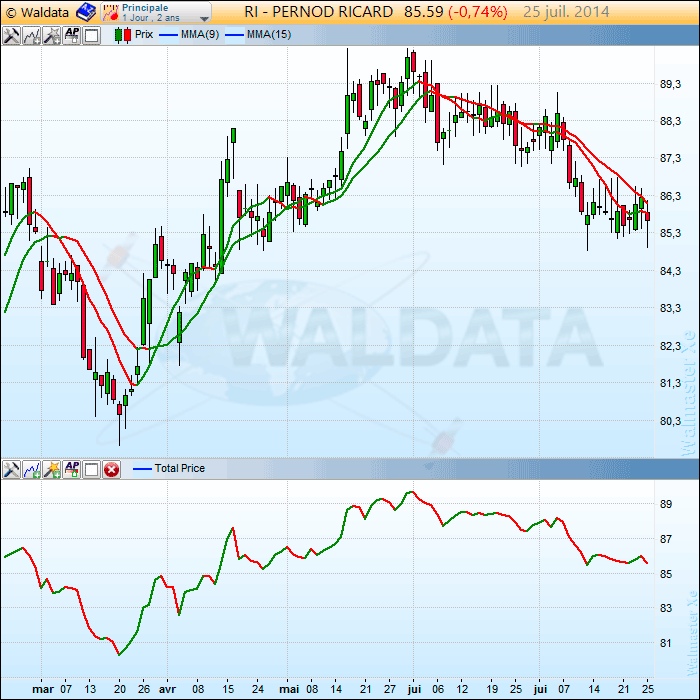The image size is (700, 700).
Task: Maximize the Total Price panel window icon
Action: point(92,469)
